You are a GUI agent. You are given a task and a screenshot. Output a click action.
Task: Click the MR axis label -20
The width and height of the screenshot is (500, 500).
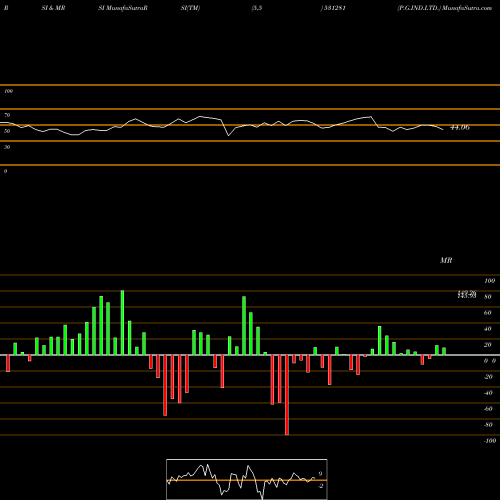(488, 377)
